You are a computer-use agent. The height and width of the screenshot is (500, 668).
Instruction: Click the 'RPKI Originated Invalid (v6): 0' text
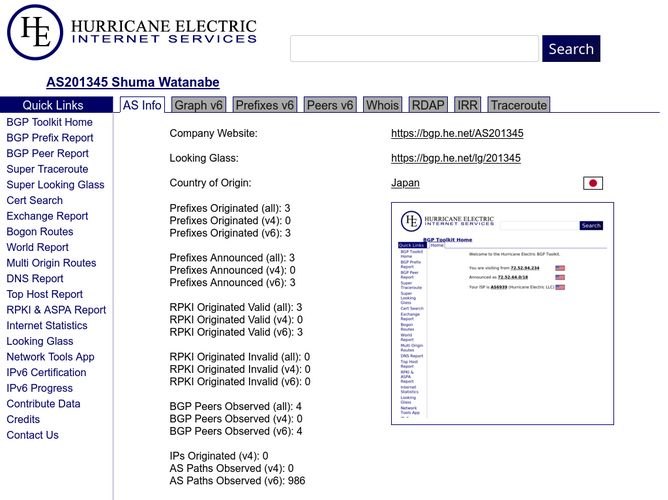click(240, 382)
